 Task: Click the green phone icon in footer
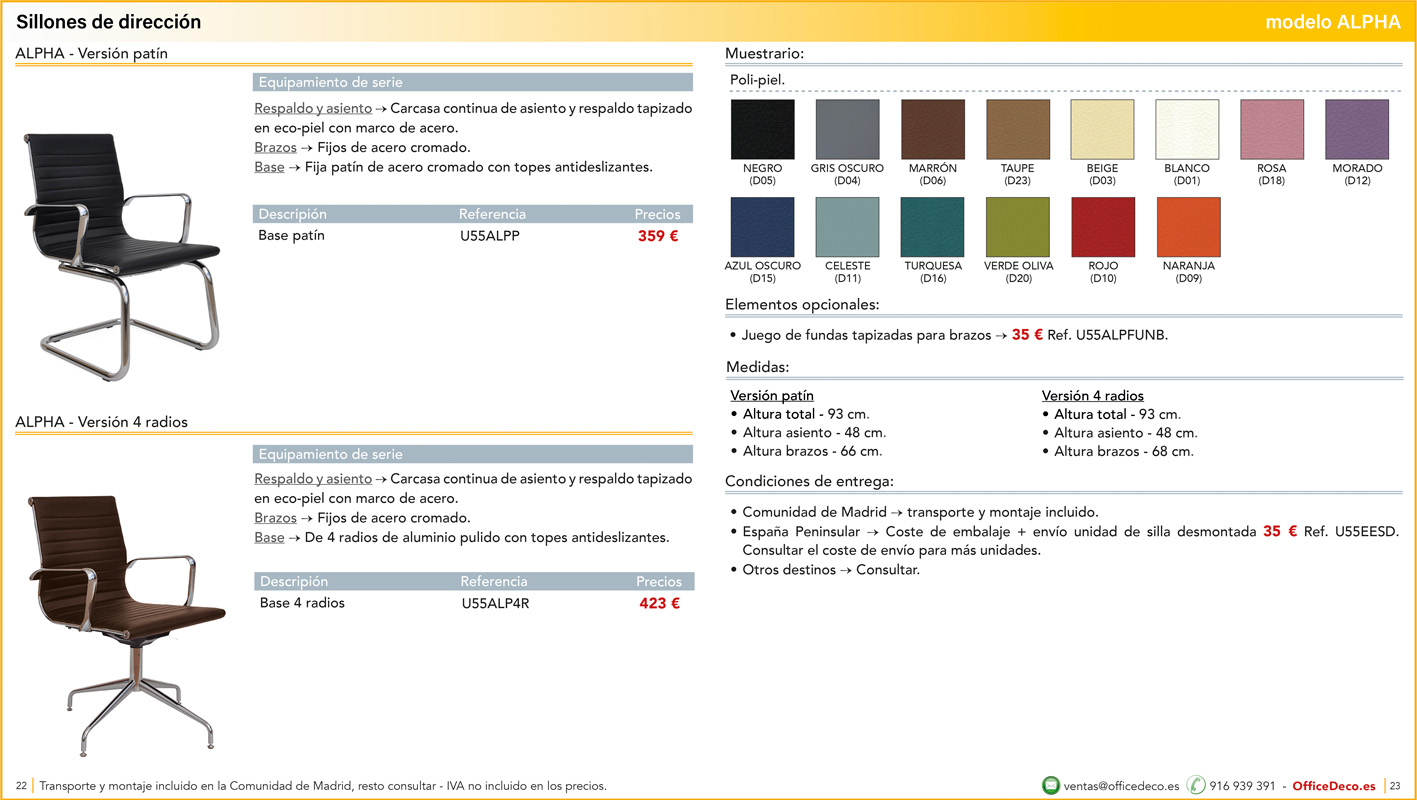pyautogui.click(x=1196, y=785)
